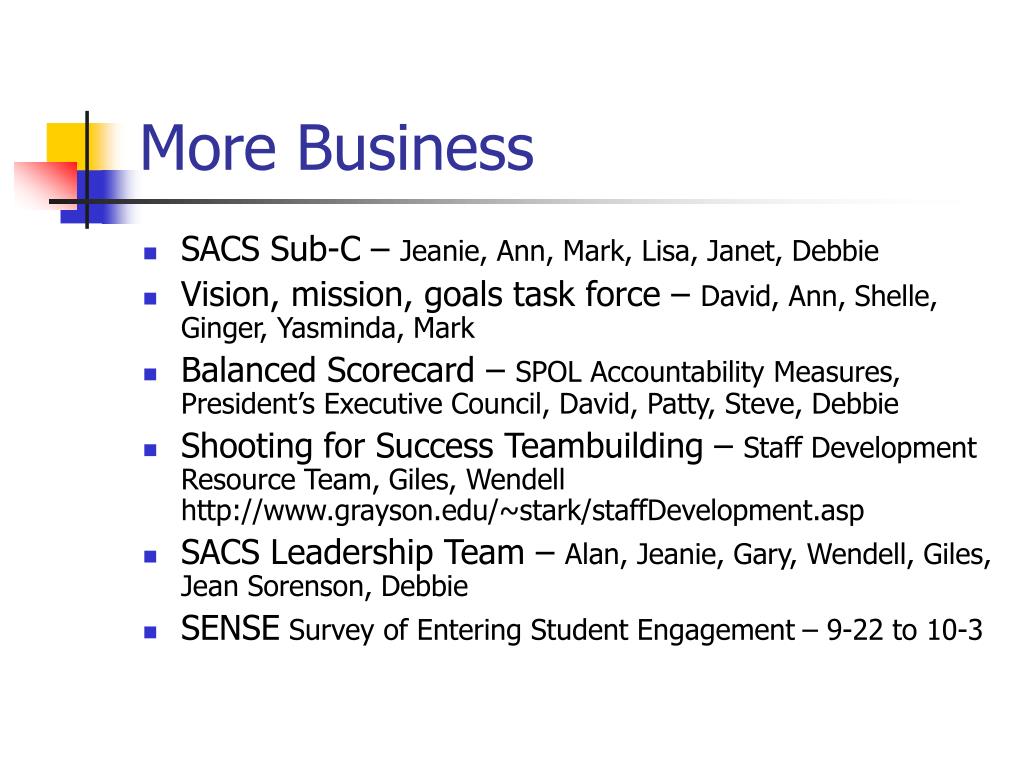
Task: Click the bullet icon beside SACS Sub-C
Action: click(x=150, y=253)
